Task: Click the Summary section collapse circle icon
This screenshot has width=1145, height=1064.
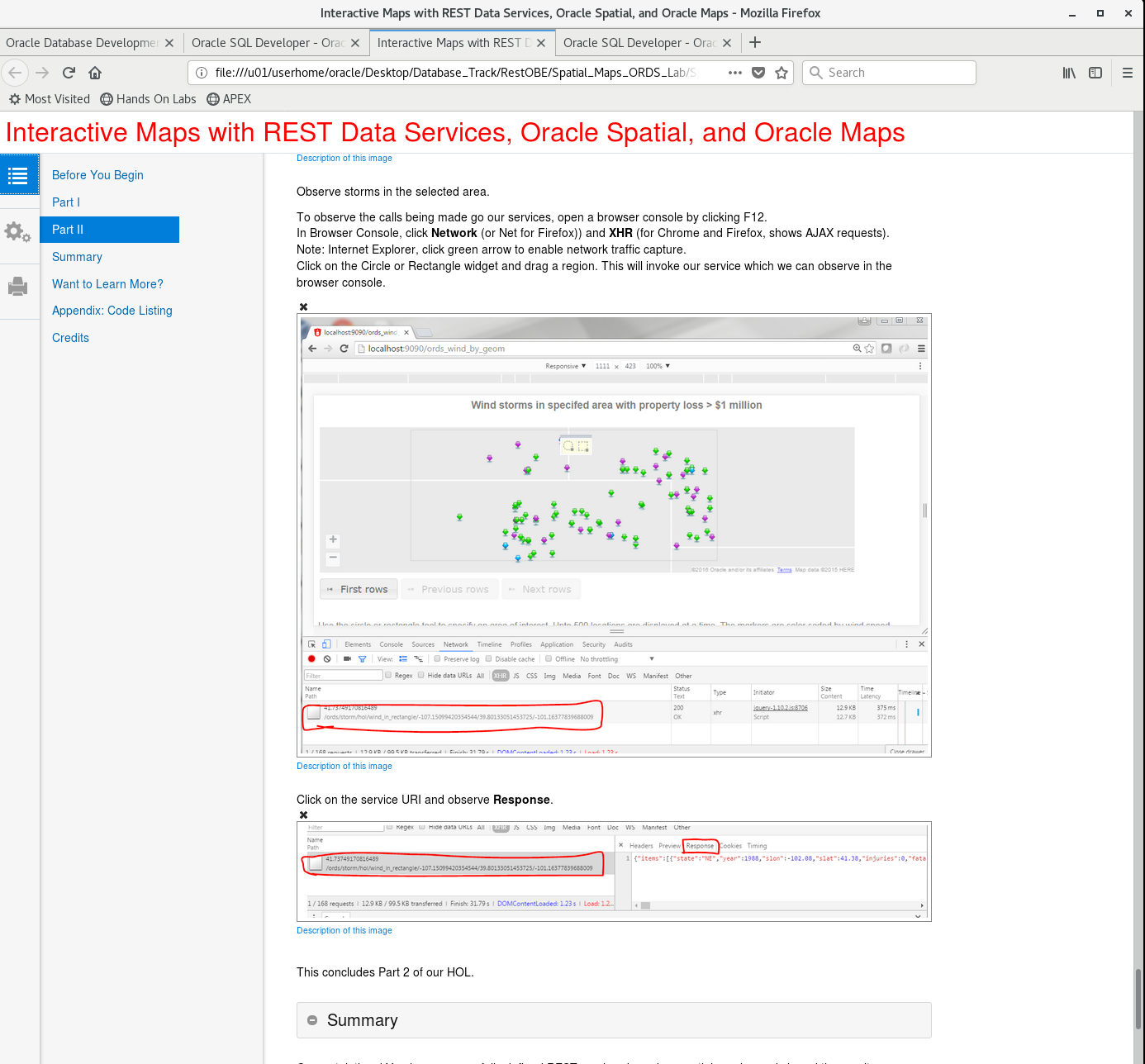Action: (x=312, y=1020)
